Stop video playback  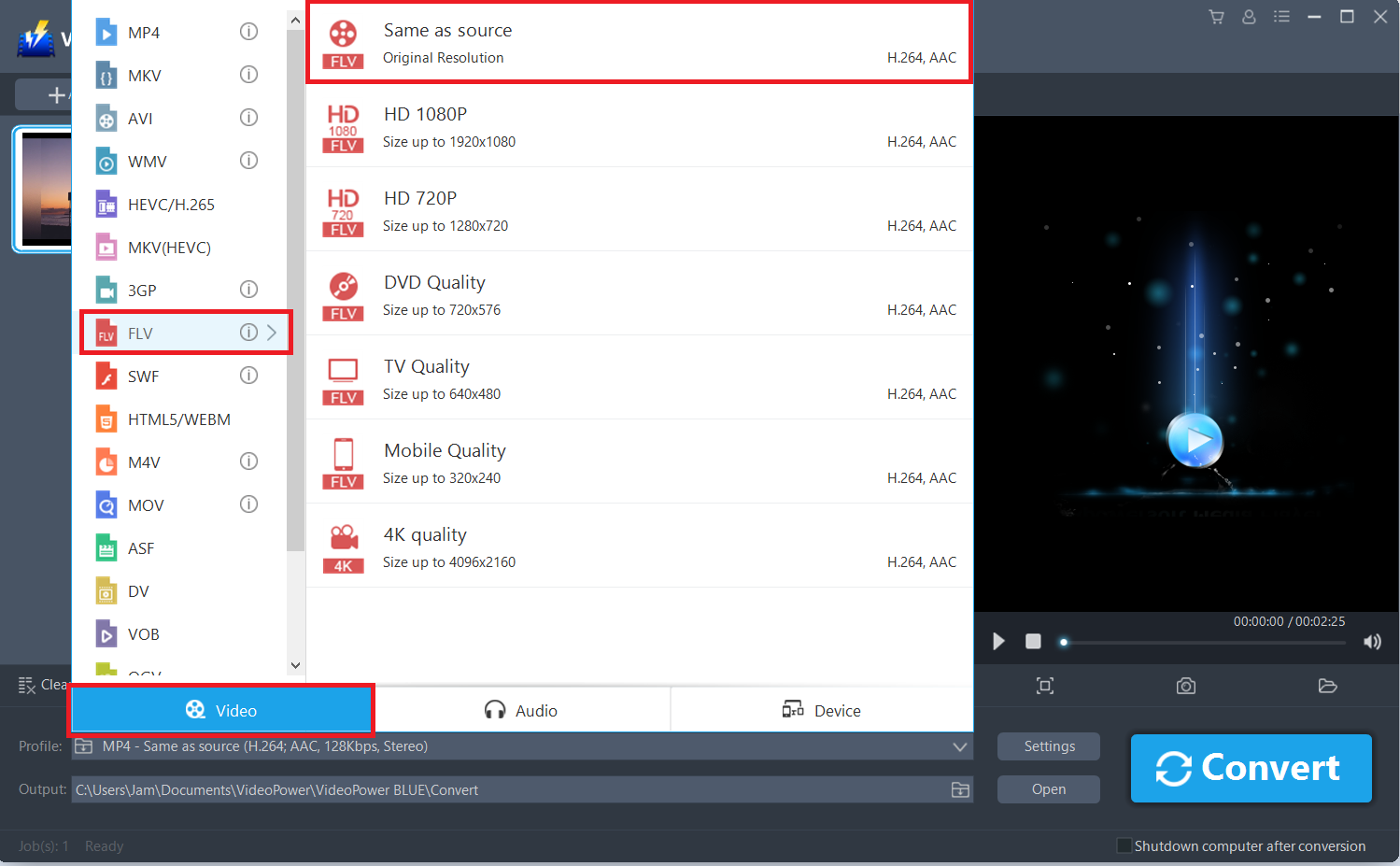[1033, 642]
